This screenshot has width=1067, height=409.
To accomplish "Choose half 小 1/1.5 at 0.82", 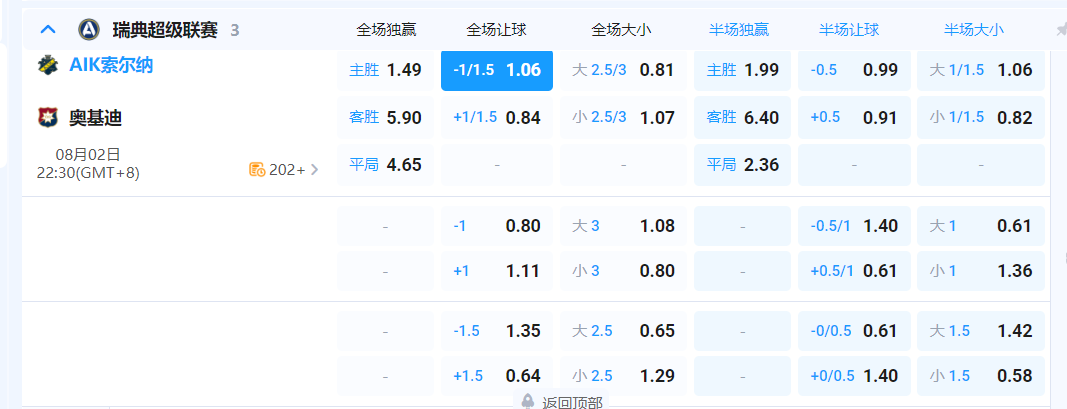I will (x=981, y=118).
